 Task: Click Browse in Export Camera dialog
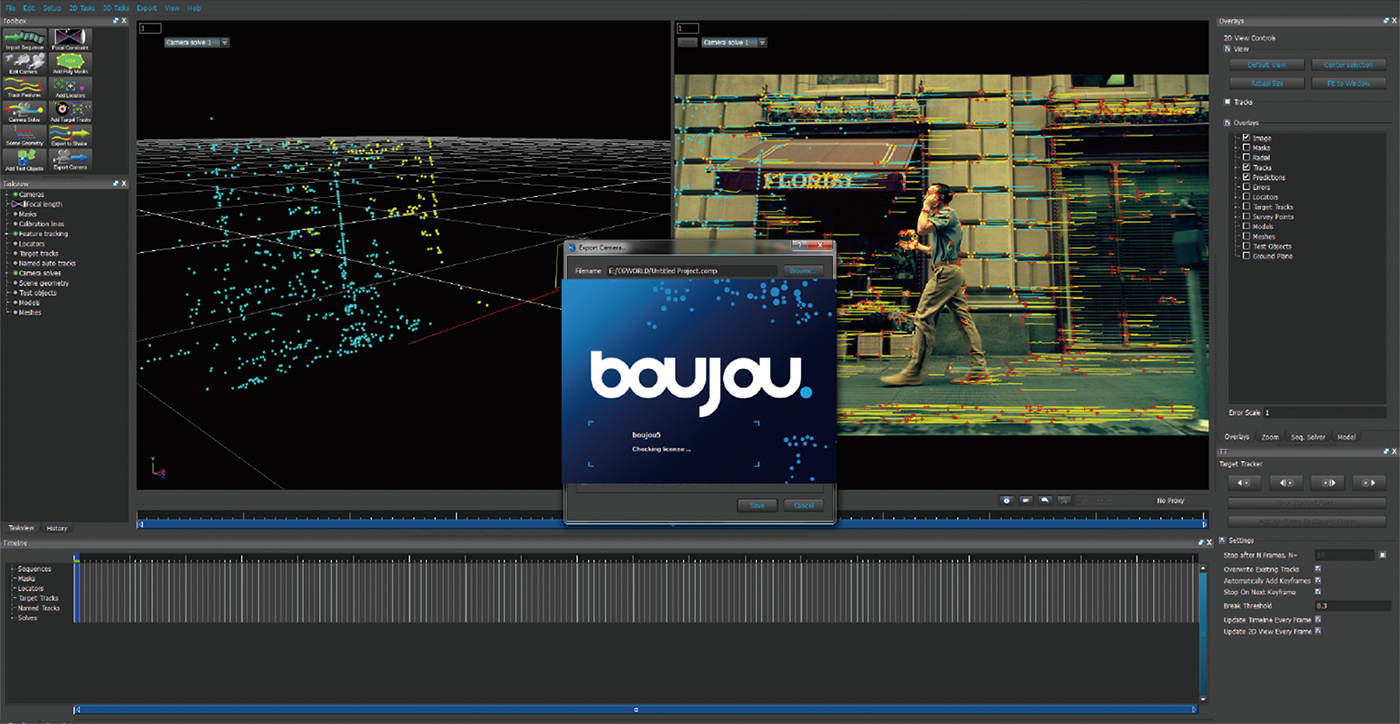[x=803, y=271]
